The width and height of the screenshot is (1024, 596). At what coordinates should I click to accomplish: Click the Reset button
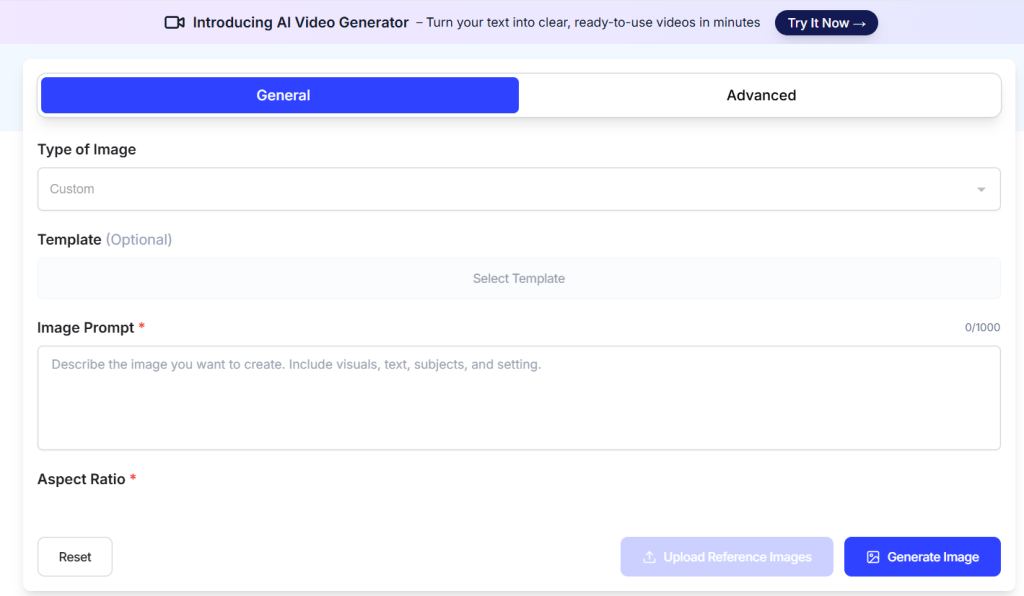pyautogui.click(x=75, y=557)
